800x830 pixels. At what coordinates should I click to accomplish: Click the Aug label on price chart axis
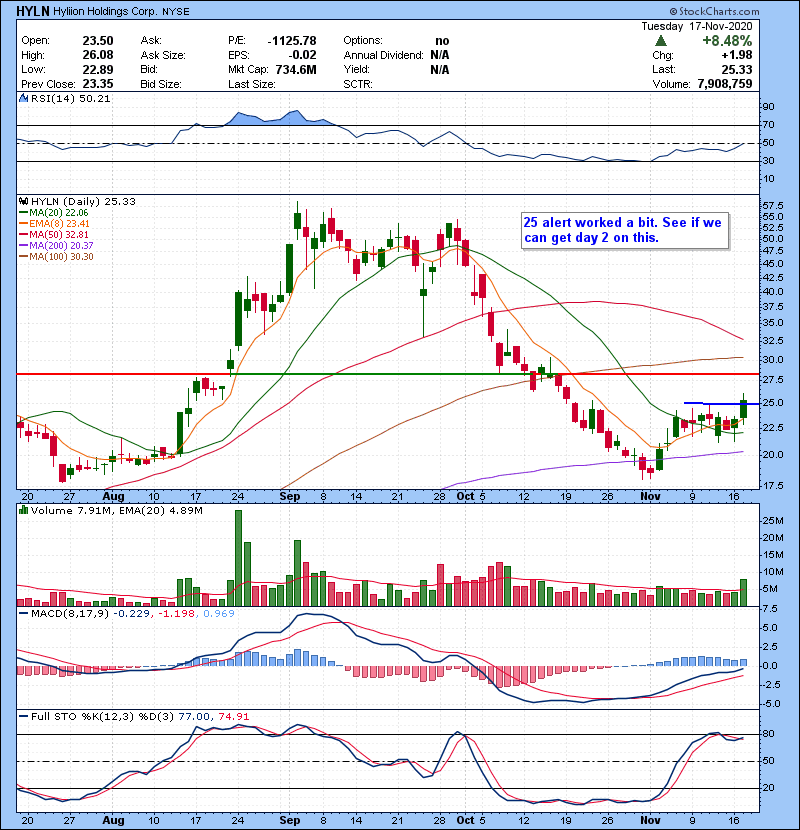pos(113,496)
